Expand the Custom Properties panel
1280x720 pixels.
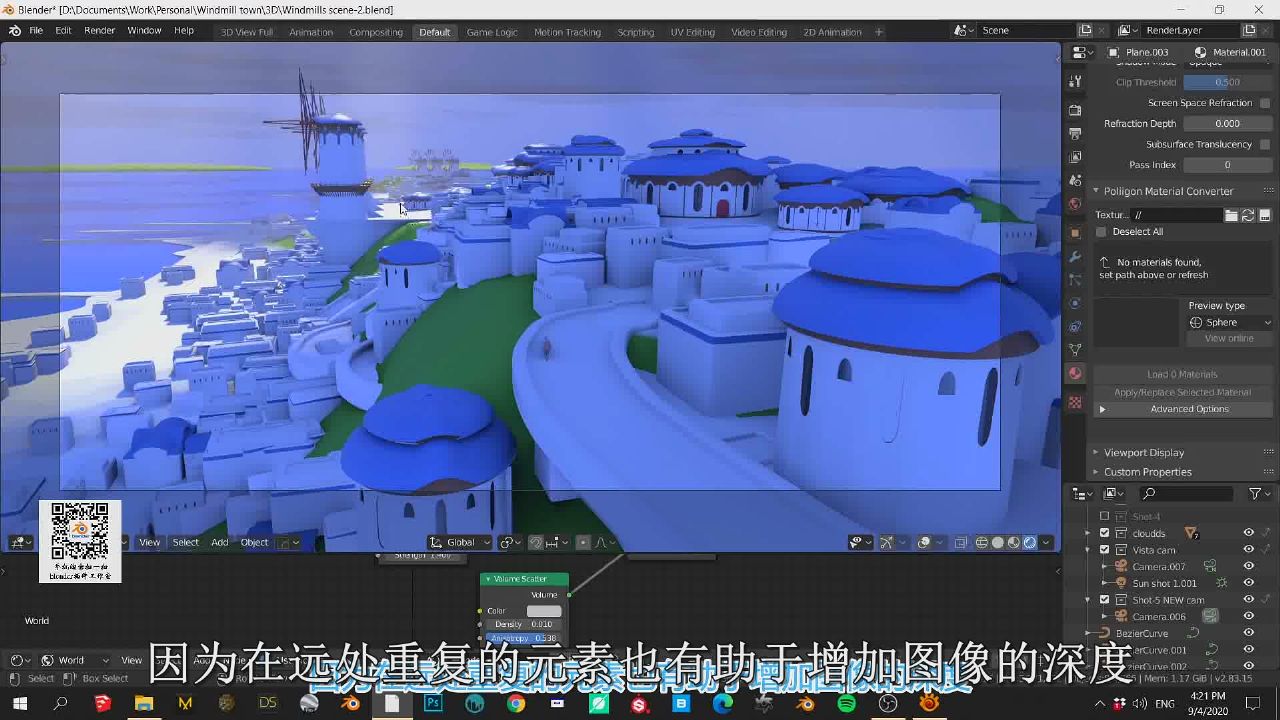[x=1147, y=472]
